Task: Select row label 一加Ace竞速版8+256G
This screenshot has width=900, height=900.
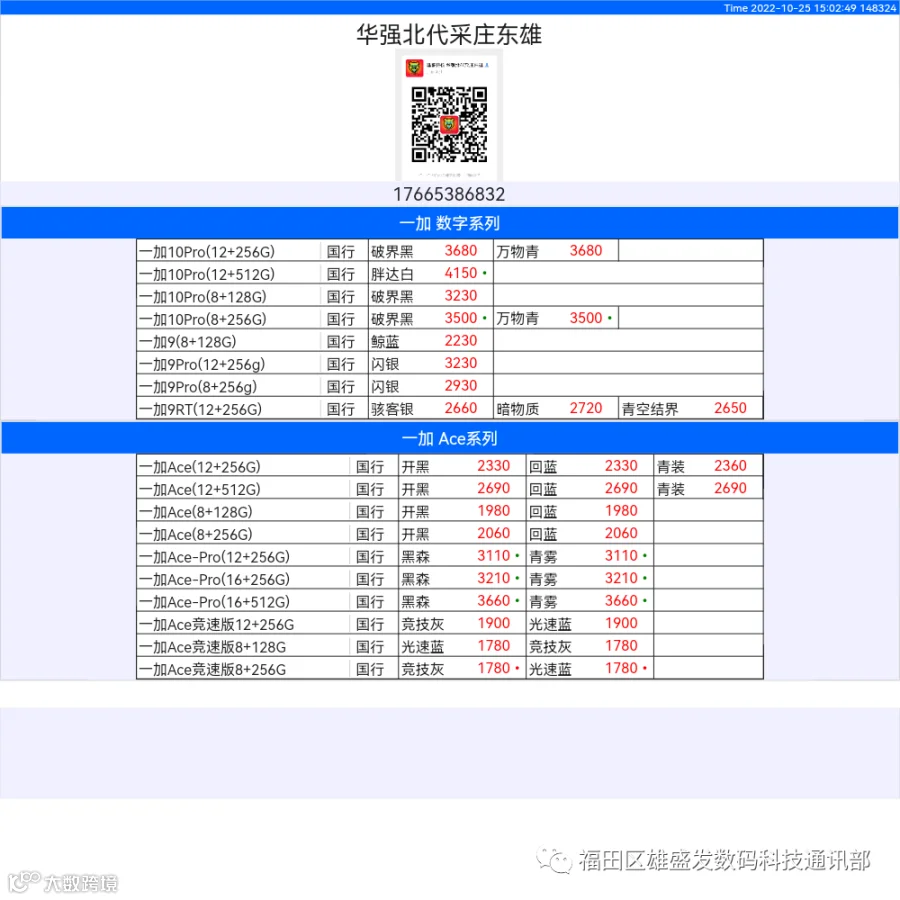Action: 212,669
